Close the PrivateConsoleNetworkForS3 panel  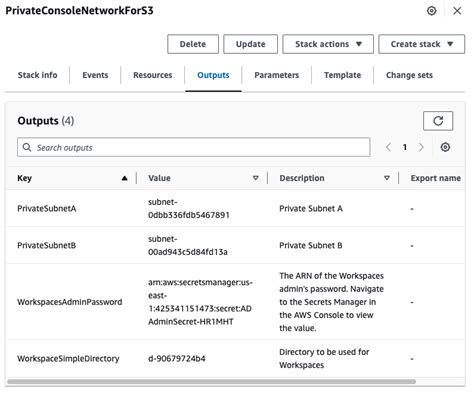pyautogui.click(x=457, y=11)
